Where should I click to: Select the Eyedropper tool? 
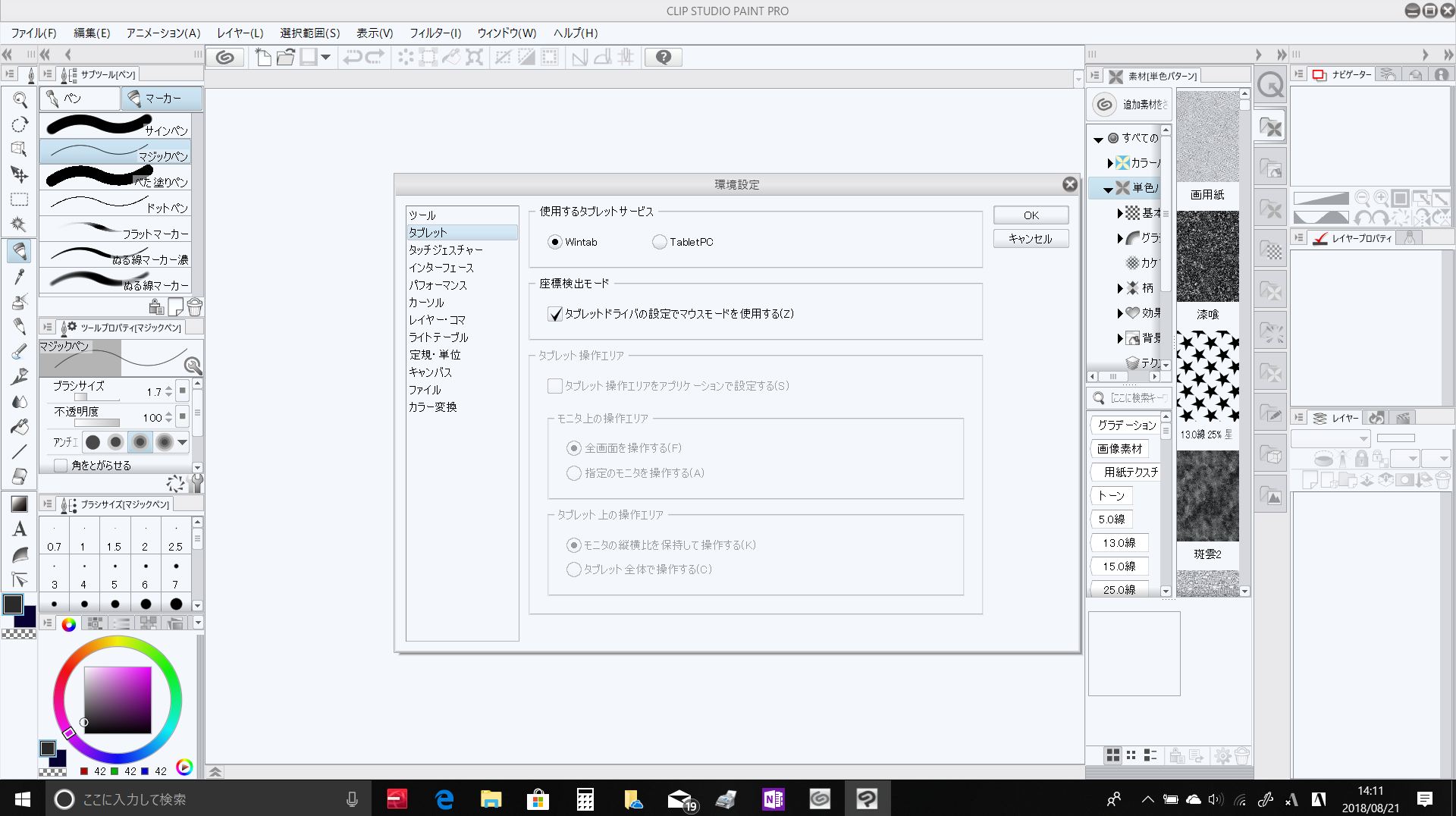click(x=20, y=276)
